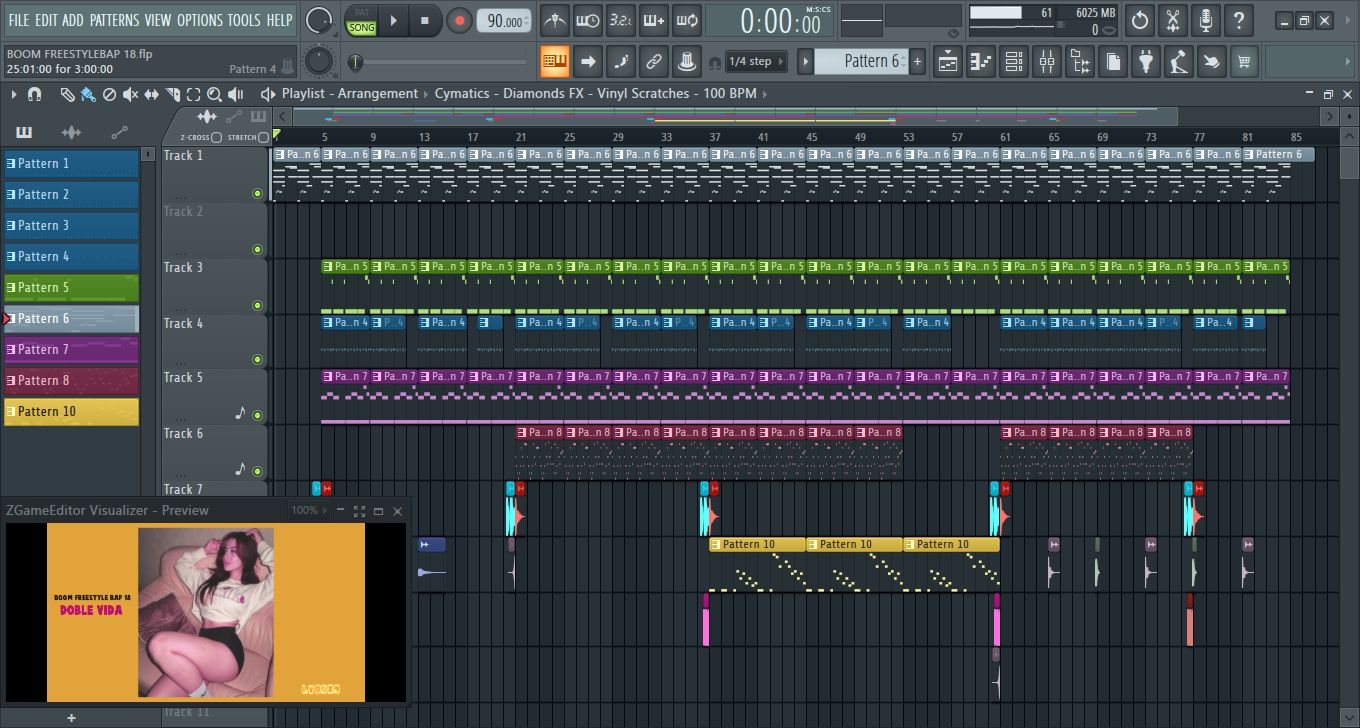Image resolution: width=1360 pixels, height=728 pixels.
Task: Open the Mixer view icon
Action: point(1047,61)
